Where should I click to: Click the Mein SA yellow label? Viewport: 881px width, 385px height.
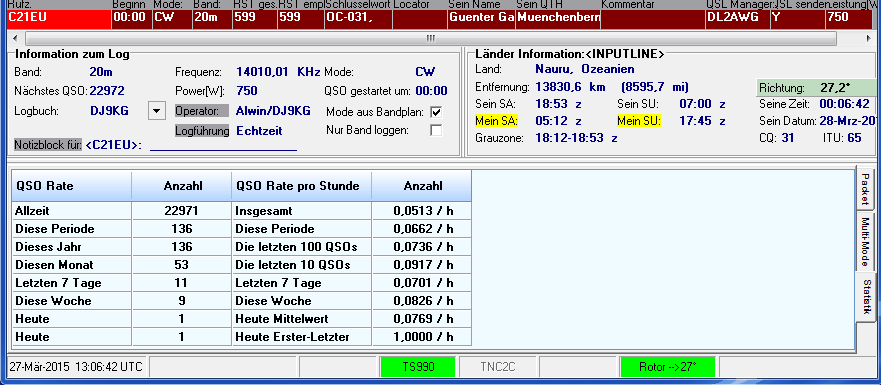[x=496, y=121]
